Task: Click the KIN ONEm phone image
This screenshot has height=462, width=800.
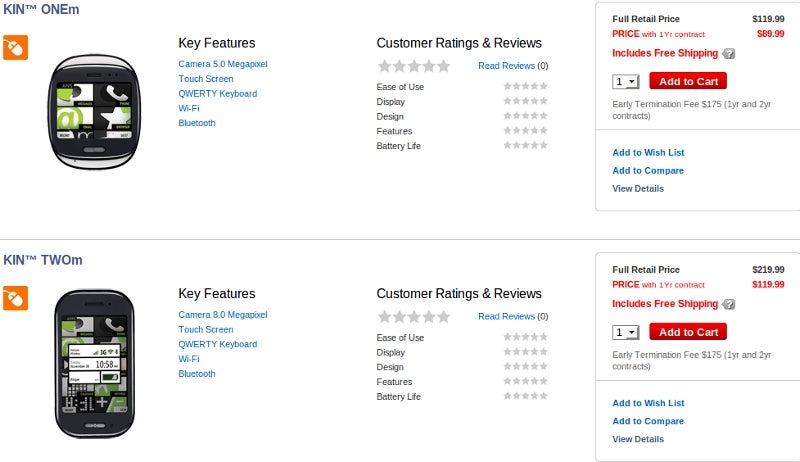Action: [x=94, y=112]
